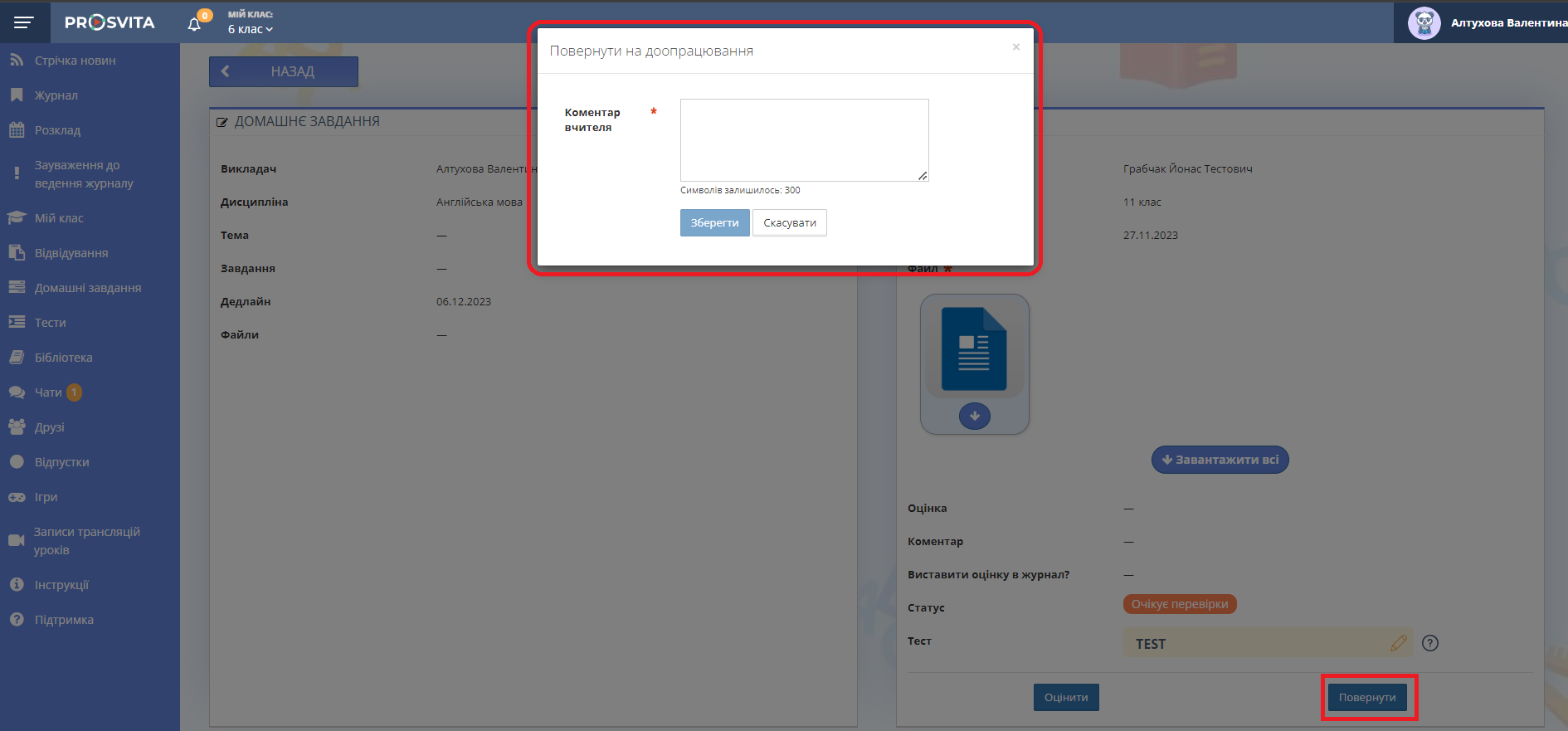The height and width of the screenshot is (731, 1568).
Task: Close the modal with the X icon
Action: click(x=1015, y=47)
